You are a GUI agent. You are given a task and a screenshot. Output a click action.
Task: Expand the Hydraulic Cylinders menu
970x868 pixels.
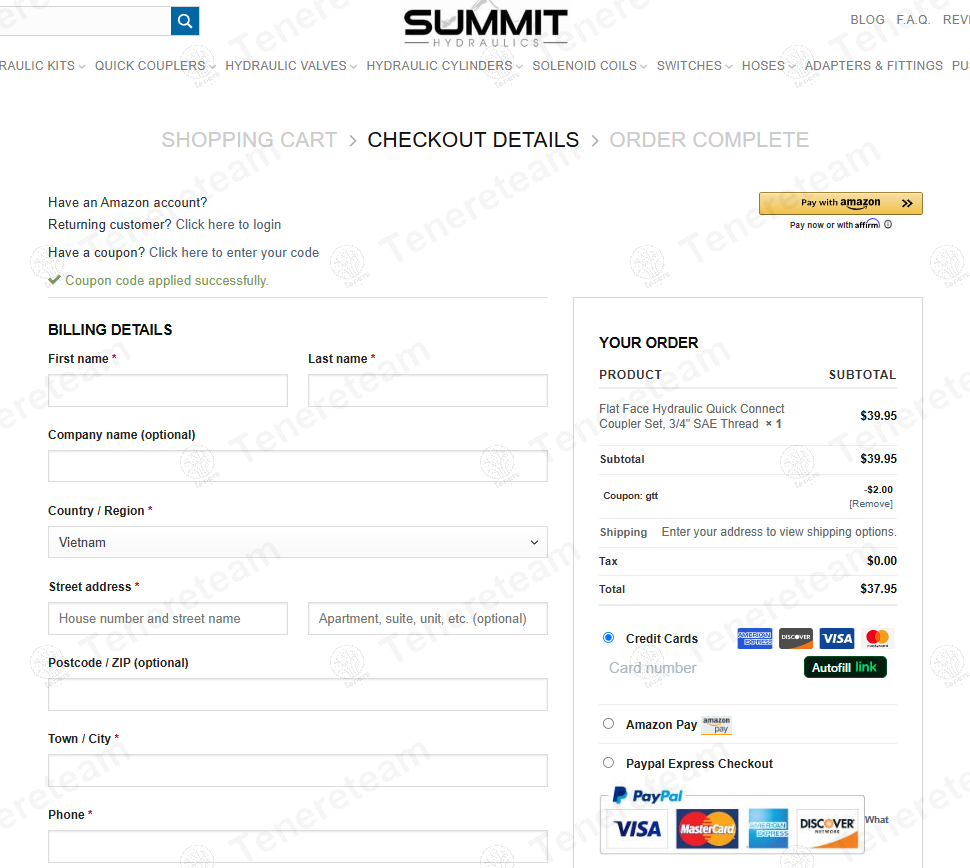click(444, 66)
